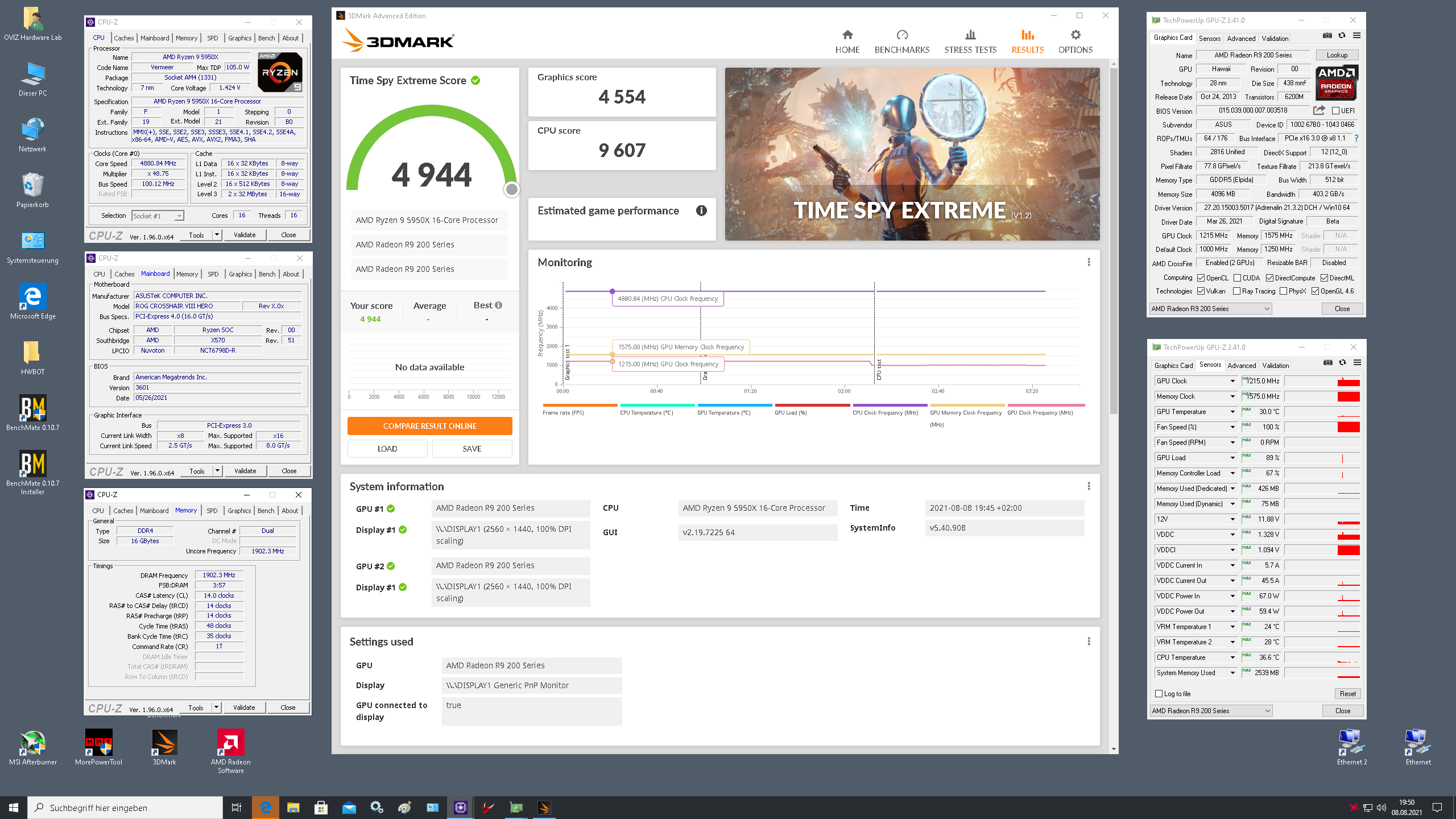The width and height of the screenshot is (1456, 819).
Task: Open the MSI Afterburner desktop icon
Action: click(32, 748)
